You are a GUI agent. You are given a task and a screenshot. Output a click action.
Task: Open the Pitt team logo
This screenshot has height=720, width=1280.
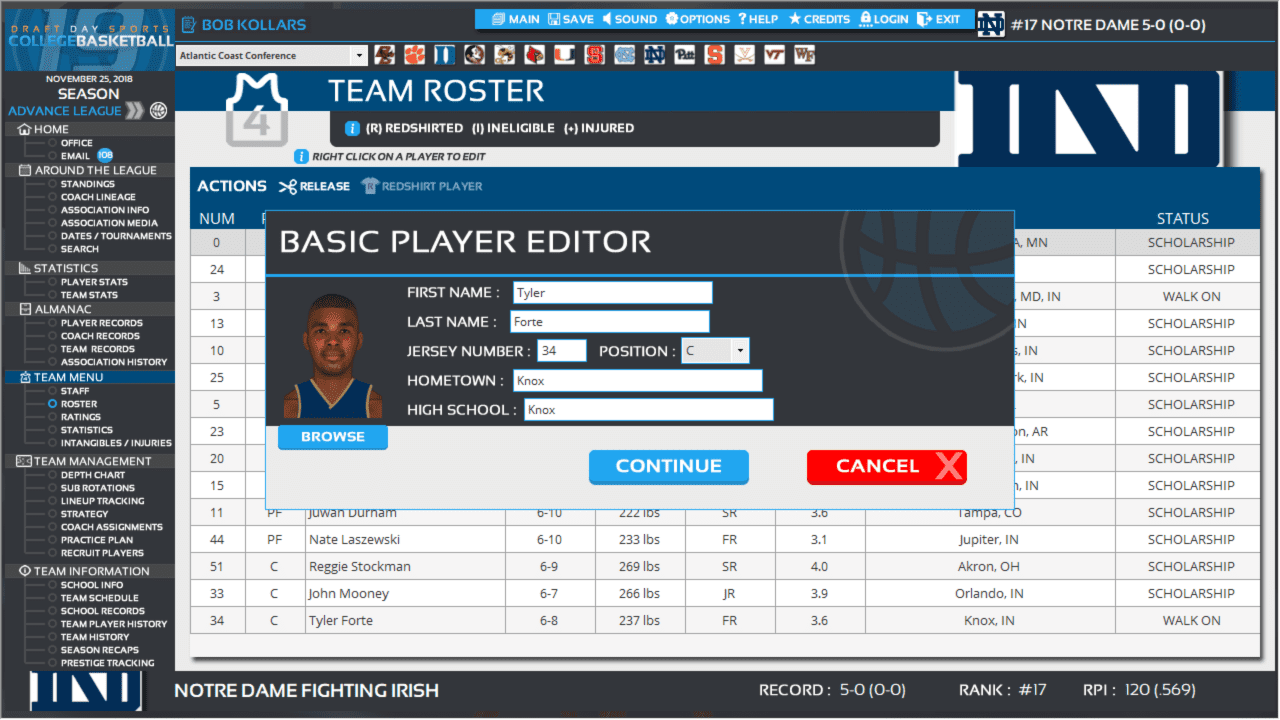[x=685, y=55]
